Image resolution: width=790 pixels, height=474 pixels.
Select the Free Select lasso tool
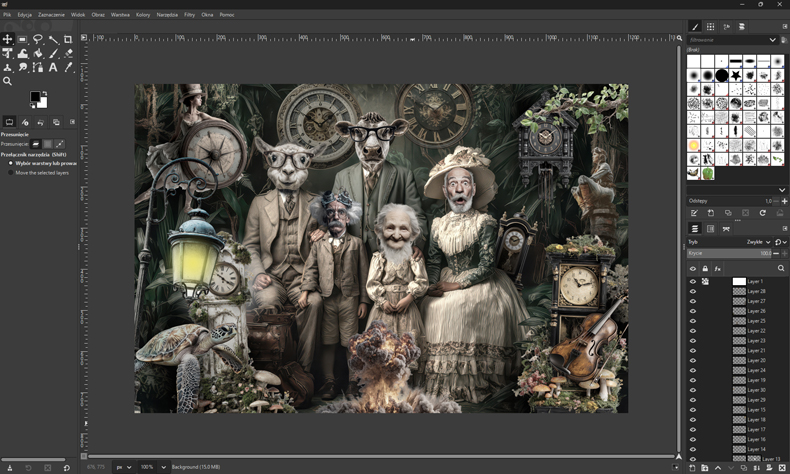38,39
